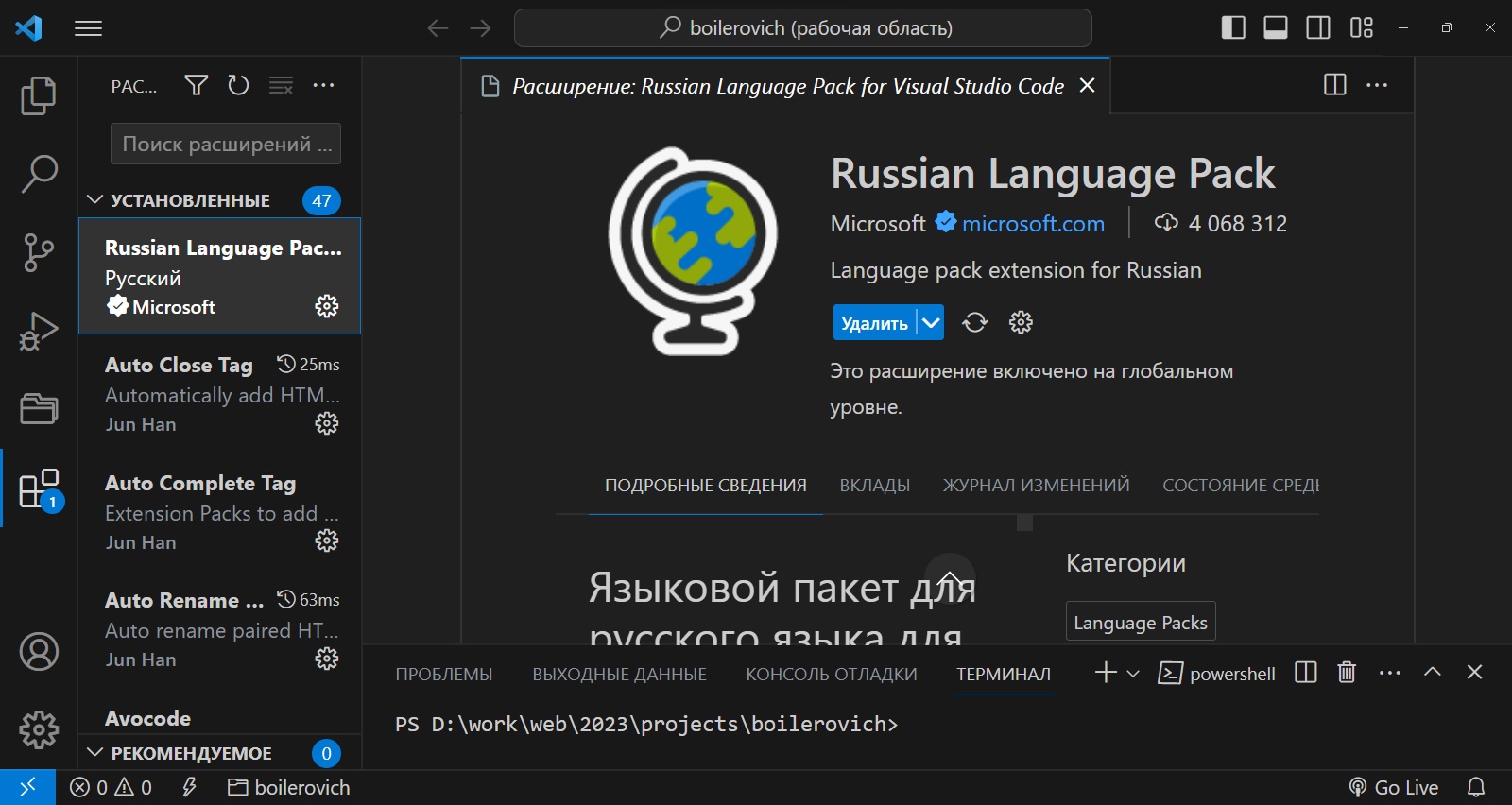Open manage gear on extension page
The height and width of the screenshot is (805, 1512).
(1021, 322)
